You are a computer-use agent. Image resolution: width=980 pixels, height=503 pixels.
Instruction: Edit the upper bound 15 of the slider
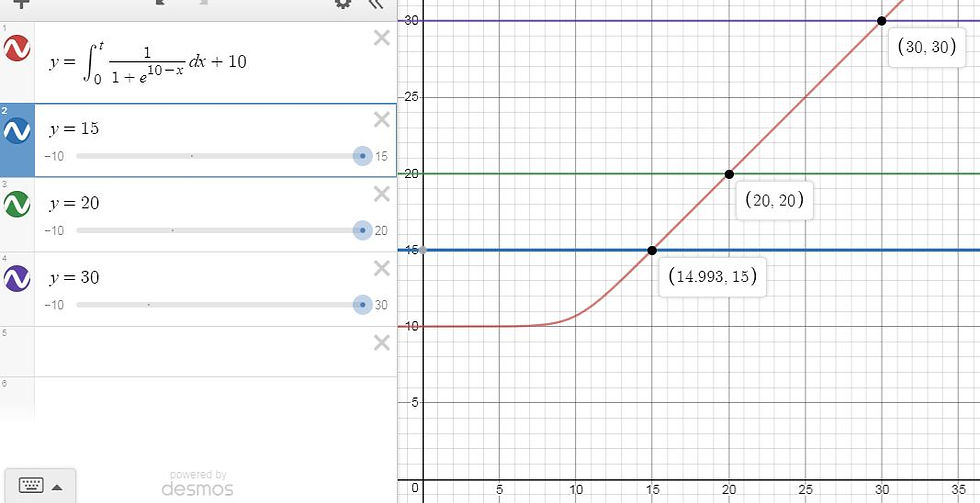tap(381, 156)
